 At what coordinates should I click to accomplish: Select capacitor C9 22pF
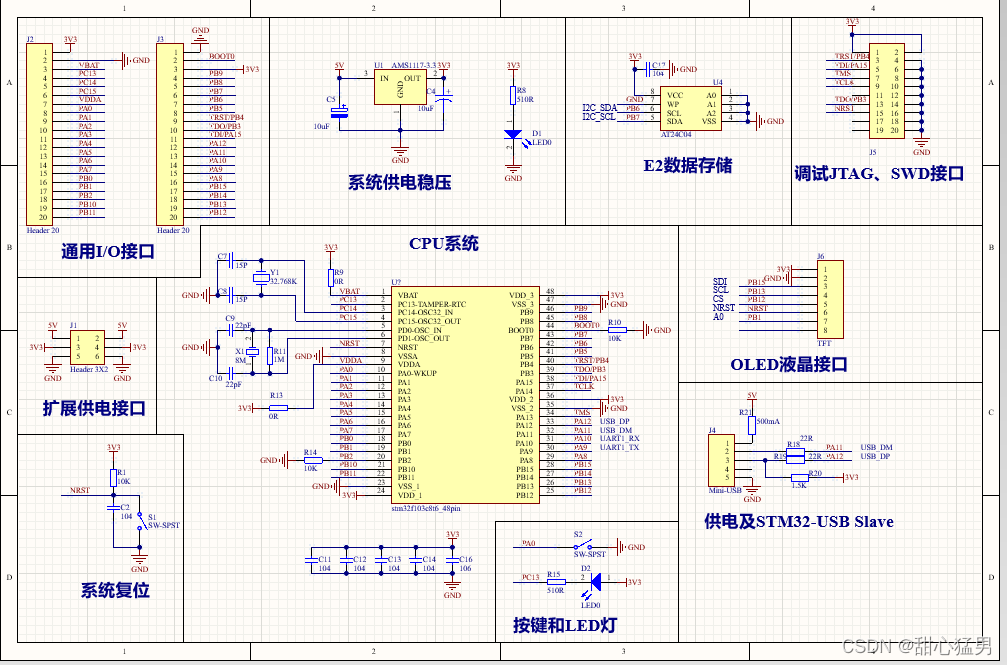(x=231, y=330)
